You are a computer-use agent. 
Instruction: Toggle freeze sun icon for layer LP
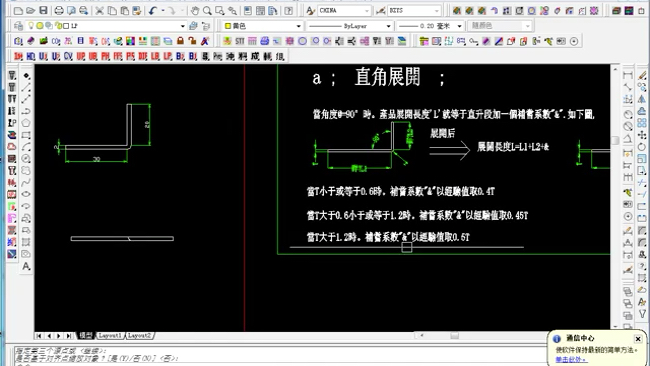point(40,26)
